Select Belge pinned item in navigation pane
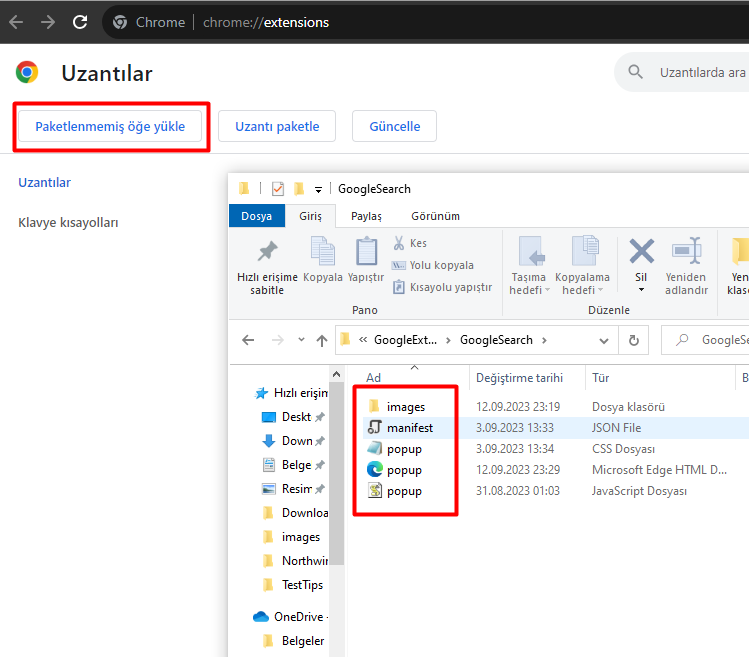 coord(293,464)
